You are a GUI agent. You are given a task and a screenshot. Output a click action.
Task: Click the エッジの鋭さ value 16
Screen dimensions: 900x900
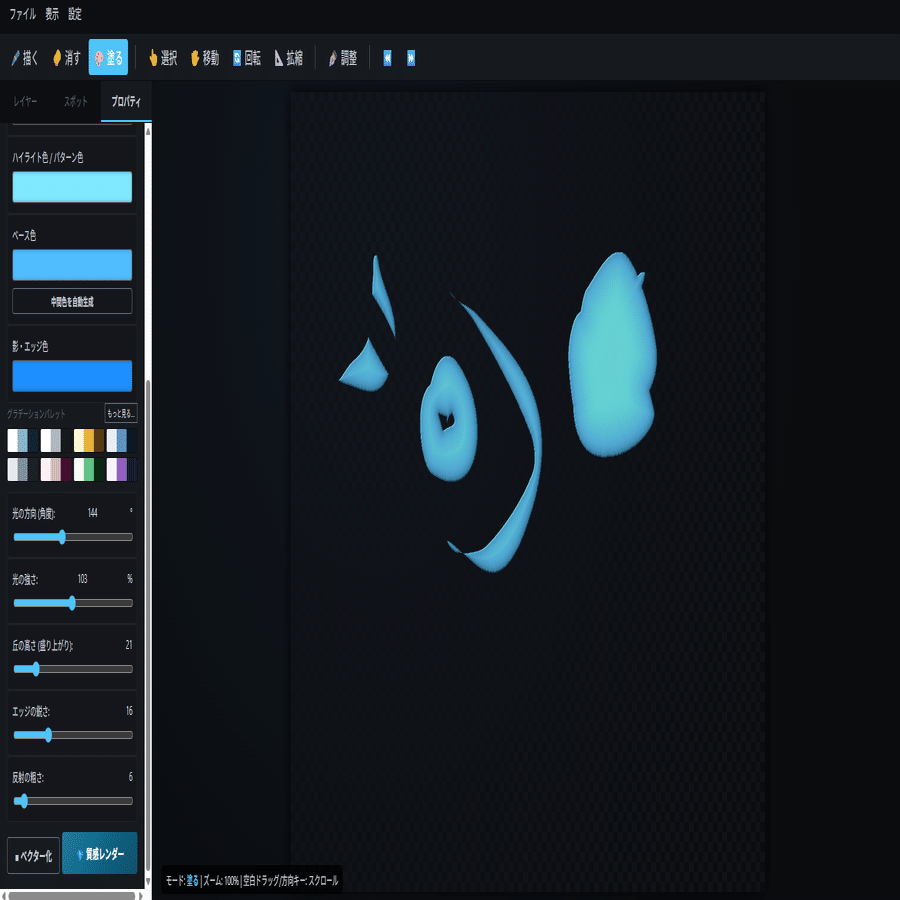point(129,711)
